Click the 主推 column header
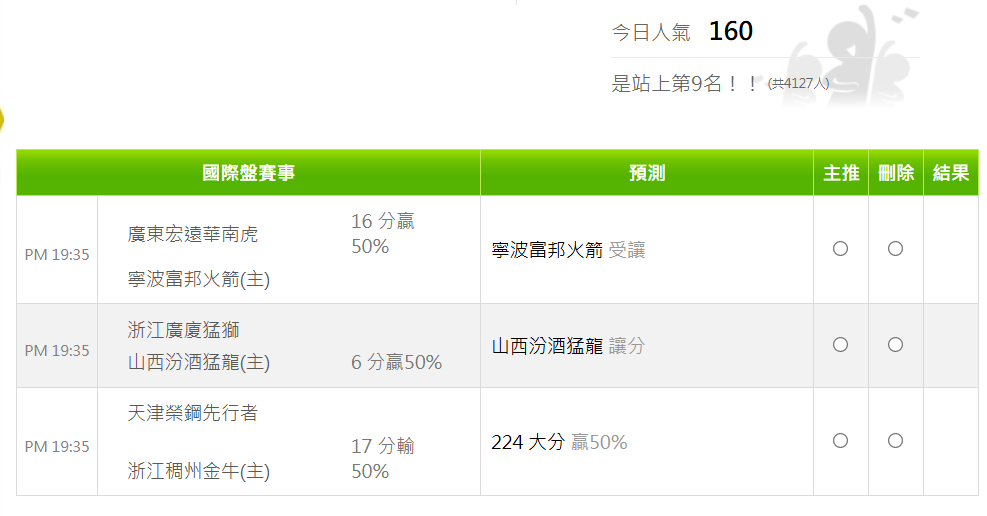987x516 pixels. coord(841,173)
